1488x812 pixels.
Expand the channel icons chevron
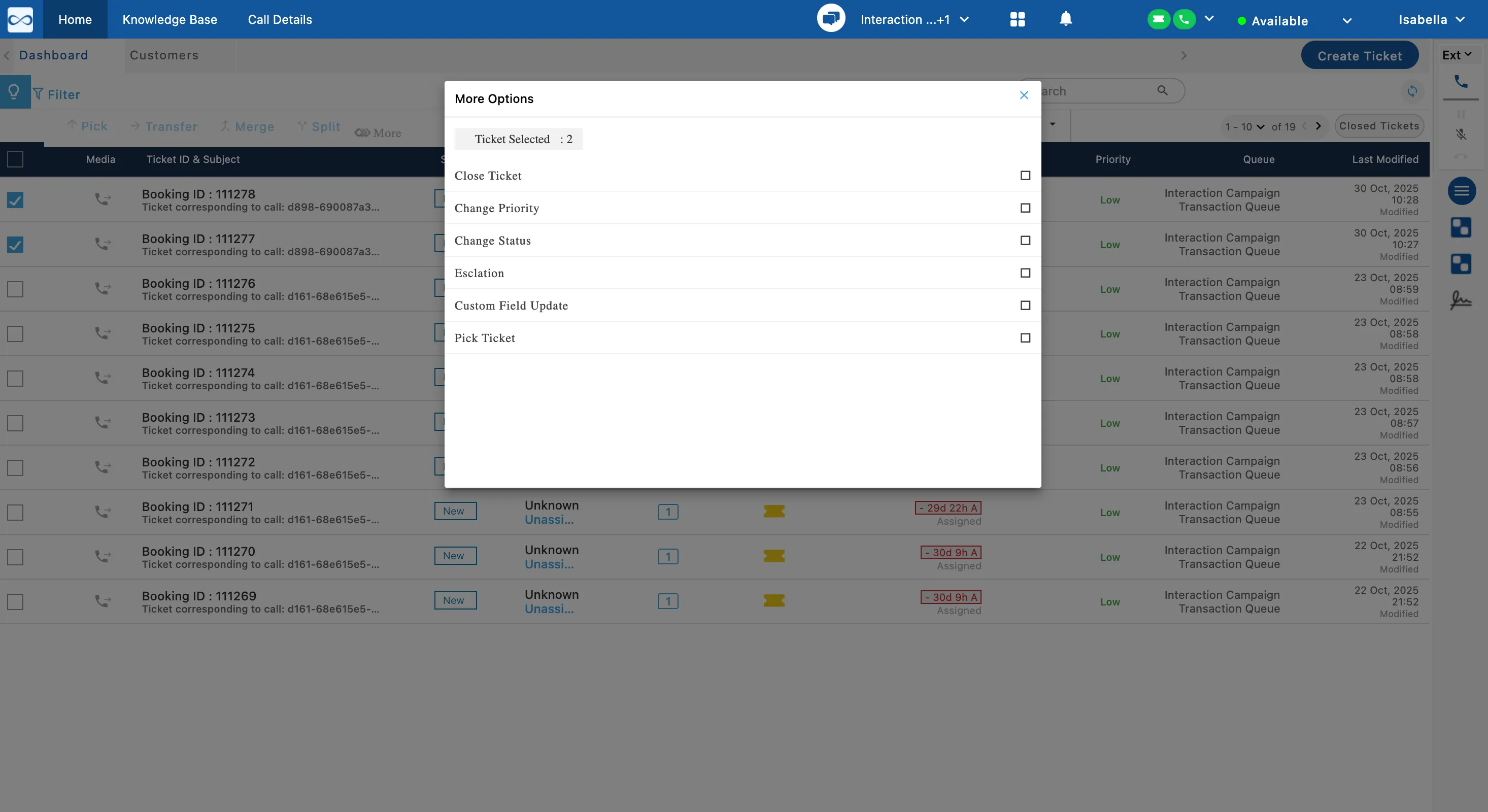coord(1209,18)
